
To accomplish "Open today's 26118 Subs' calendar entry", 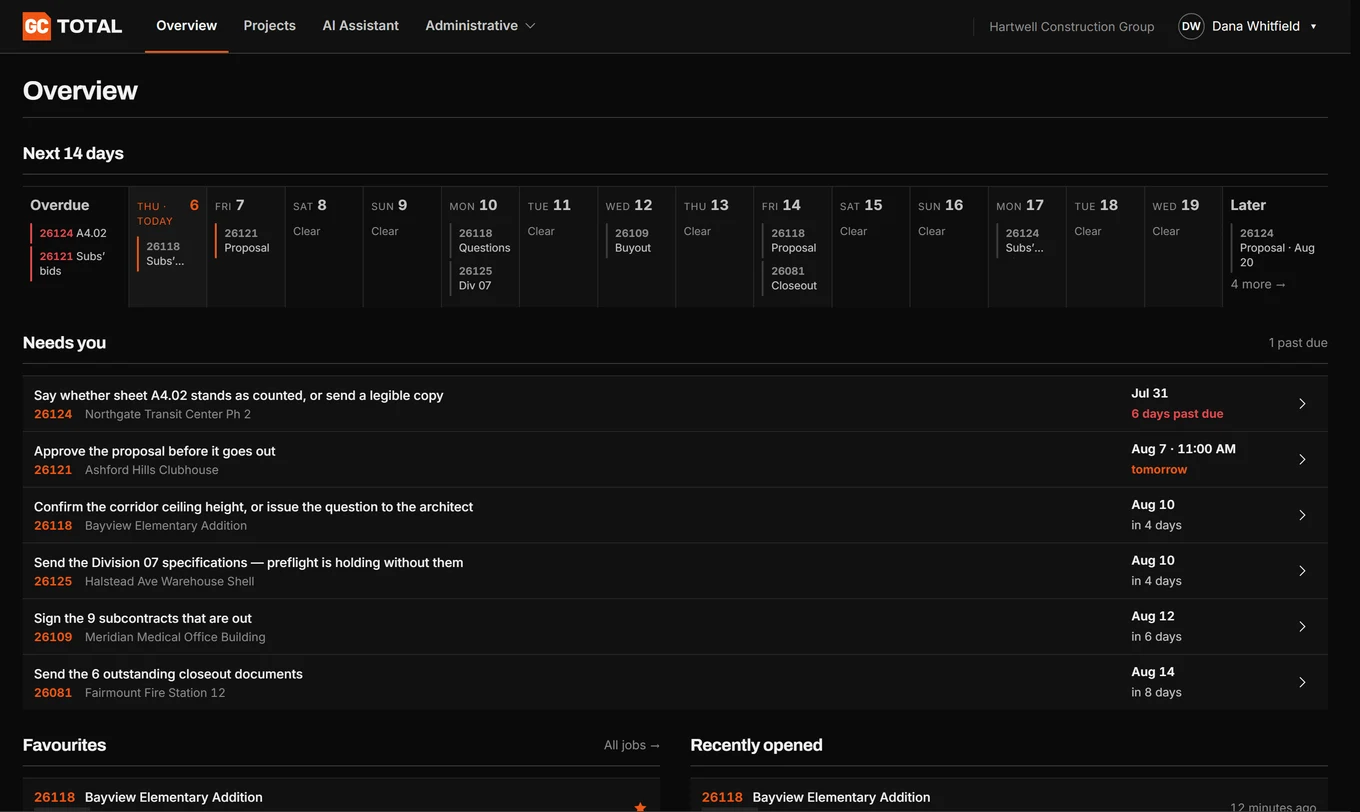I will pos(166,253).
